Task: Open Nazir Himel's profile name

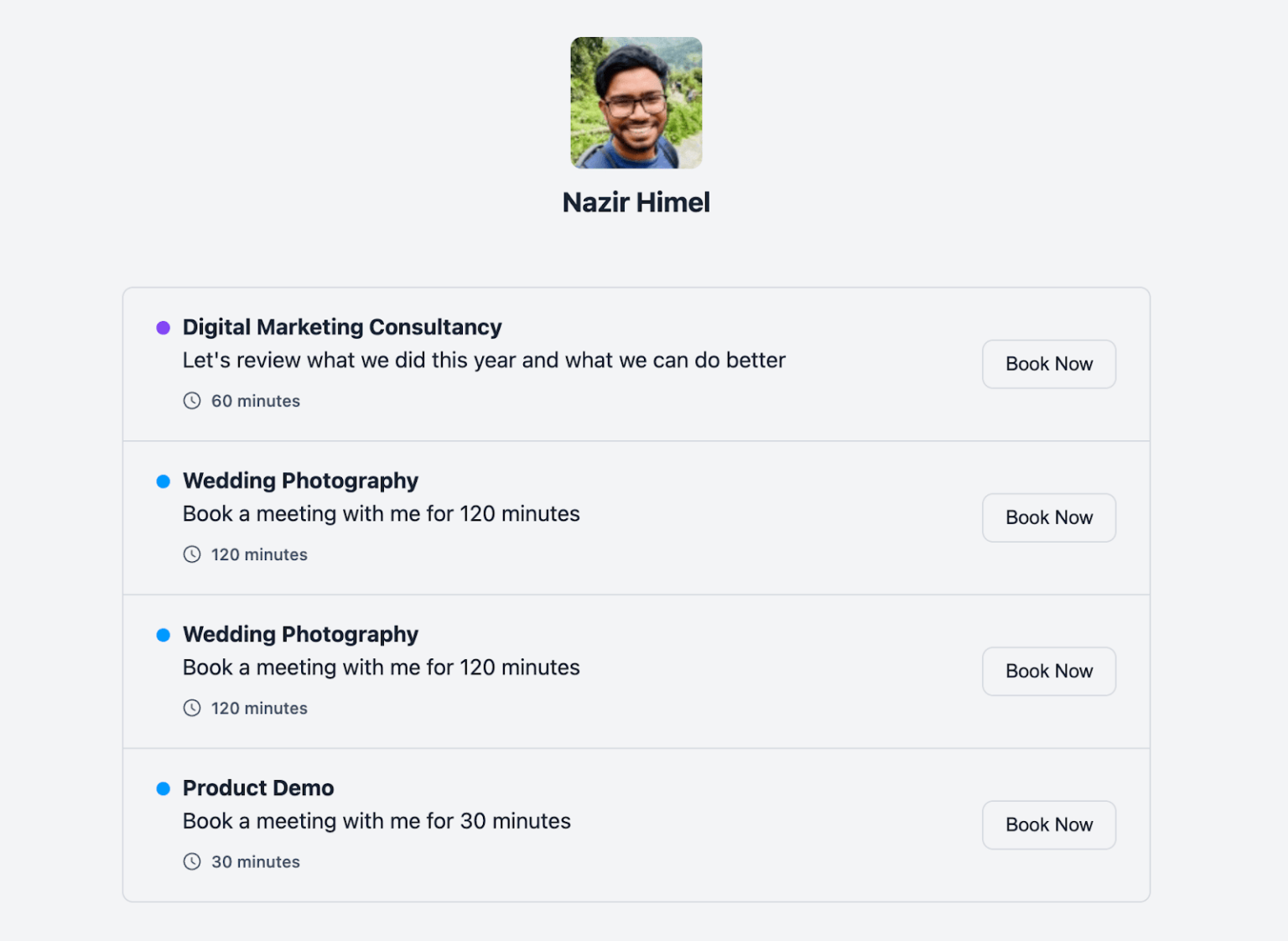Action: 636,201
